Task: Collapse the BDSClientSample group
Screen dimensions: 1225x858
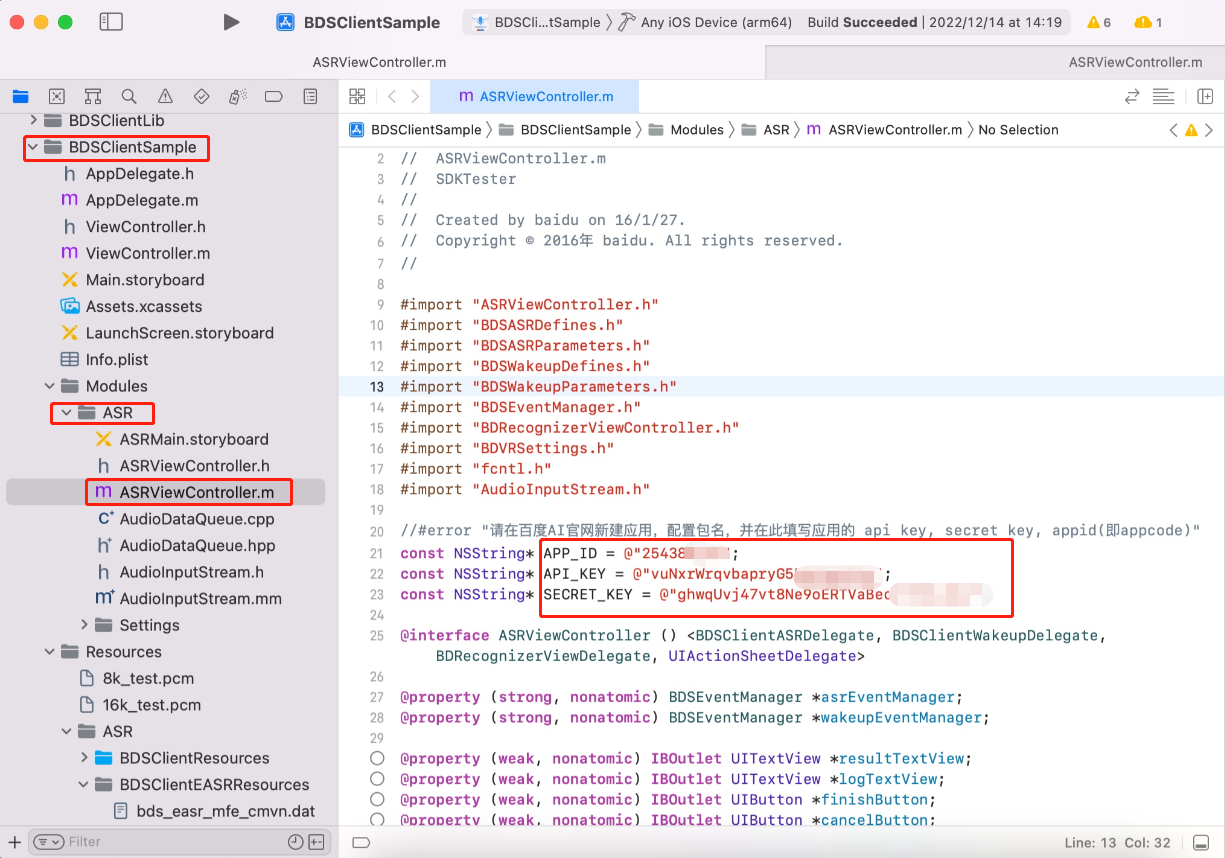Action: pos(33,147)
